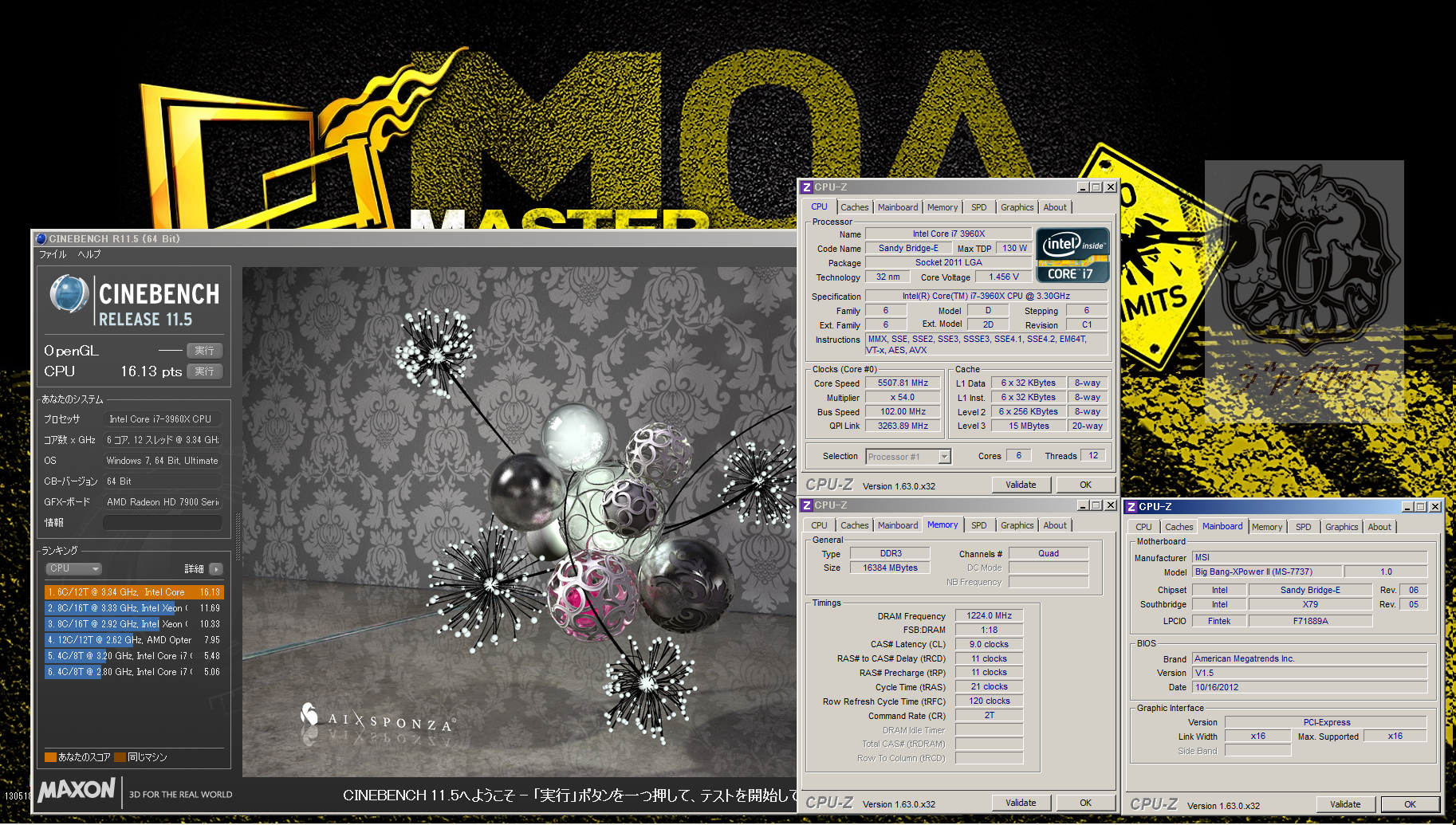Image resolution: width=1456 pixels, height=825 pixels.
Task: Click the Multiplier x 54.0 value
Action: [903, 398]
